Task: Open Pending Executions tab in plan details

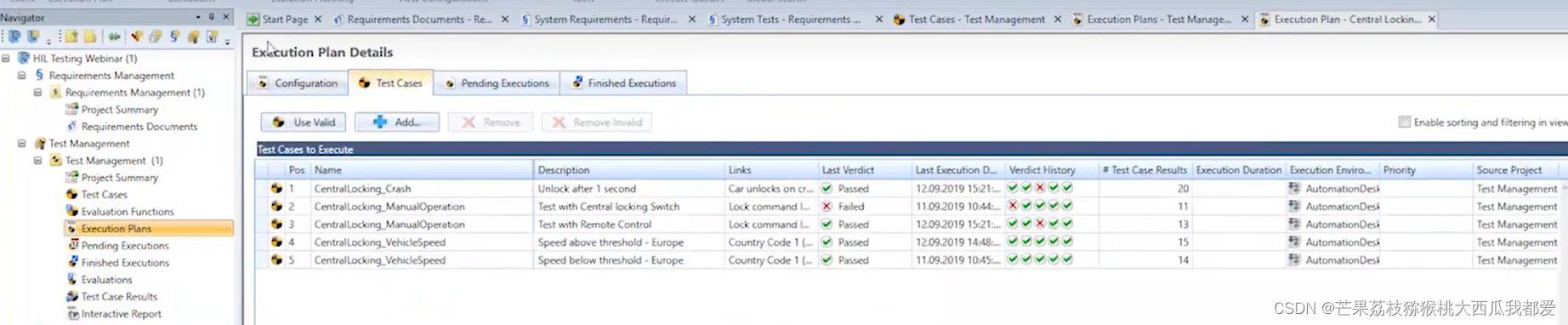Action: (497, 83)
